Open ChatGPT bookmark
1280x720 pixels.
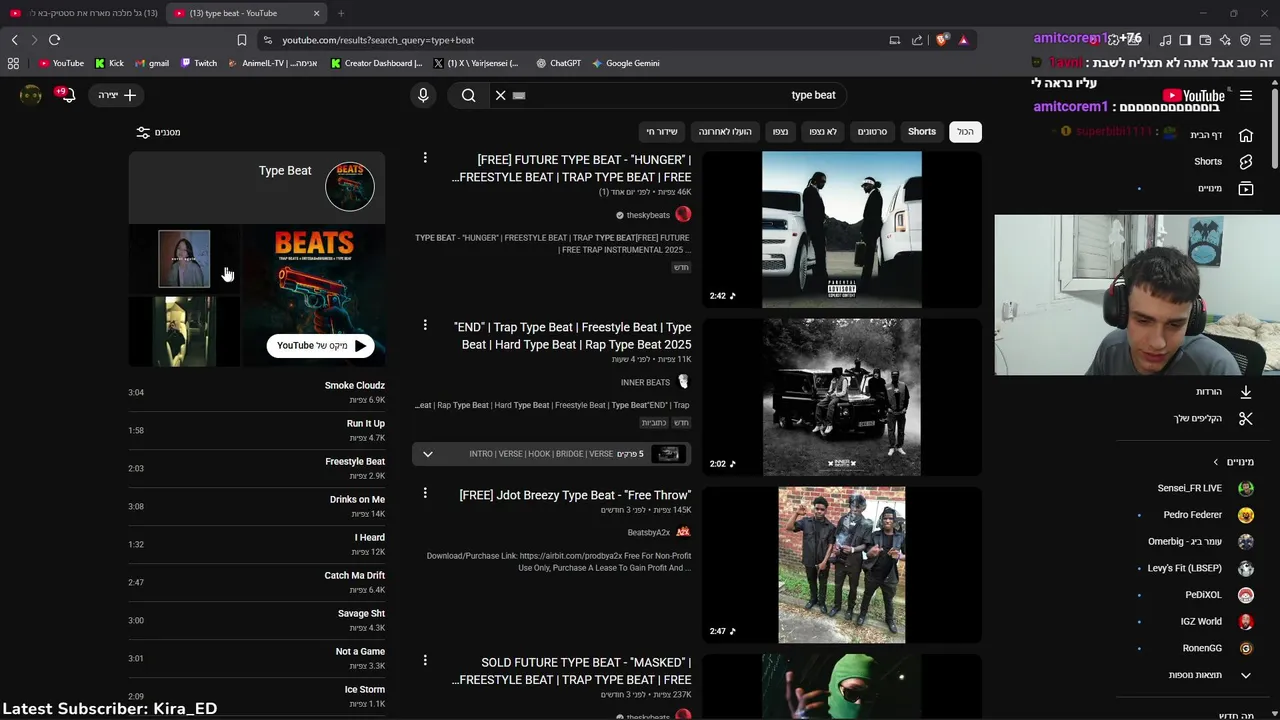coord(558,63)
